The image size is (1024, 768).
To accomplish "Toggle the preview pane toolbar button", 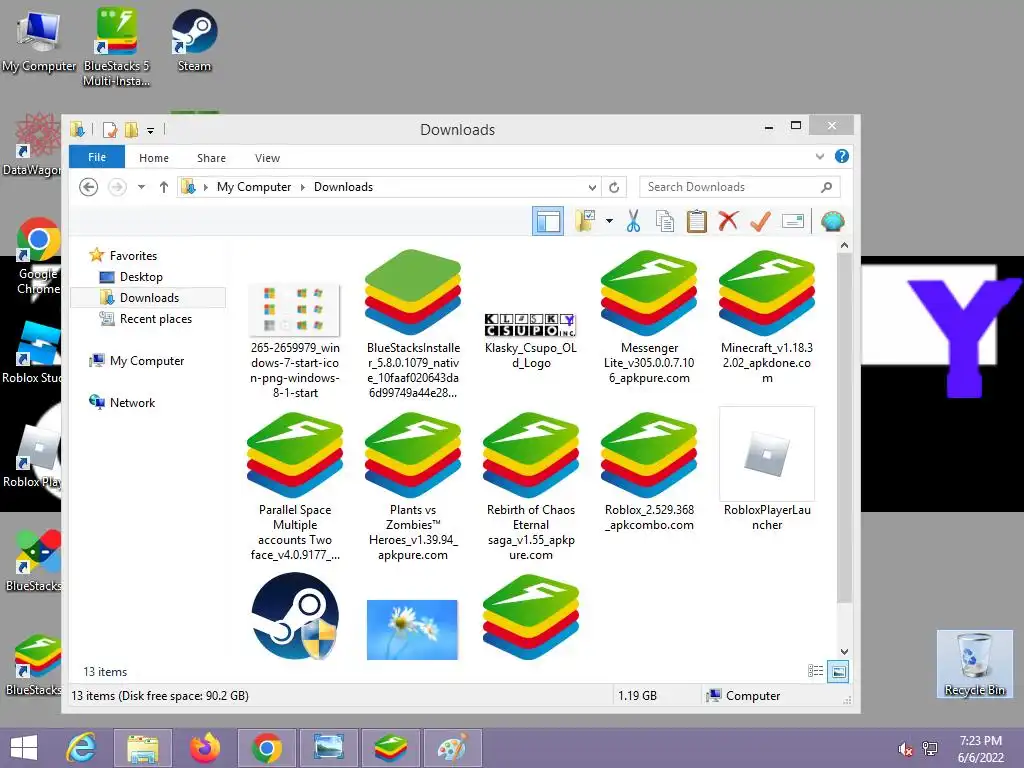I will (548, 221).
